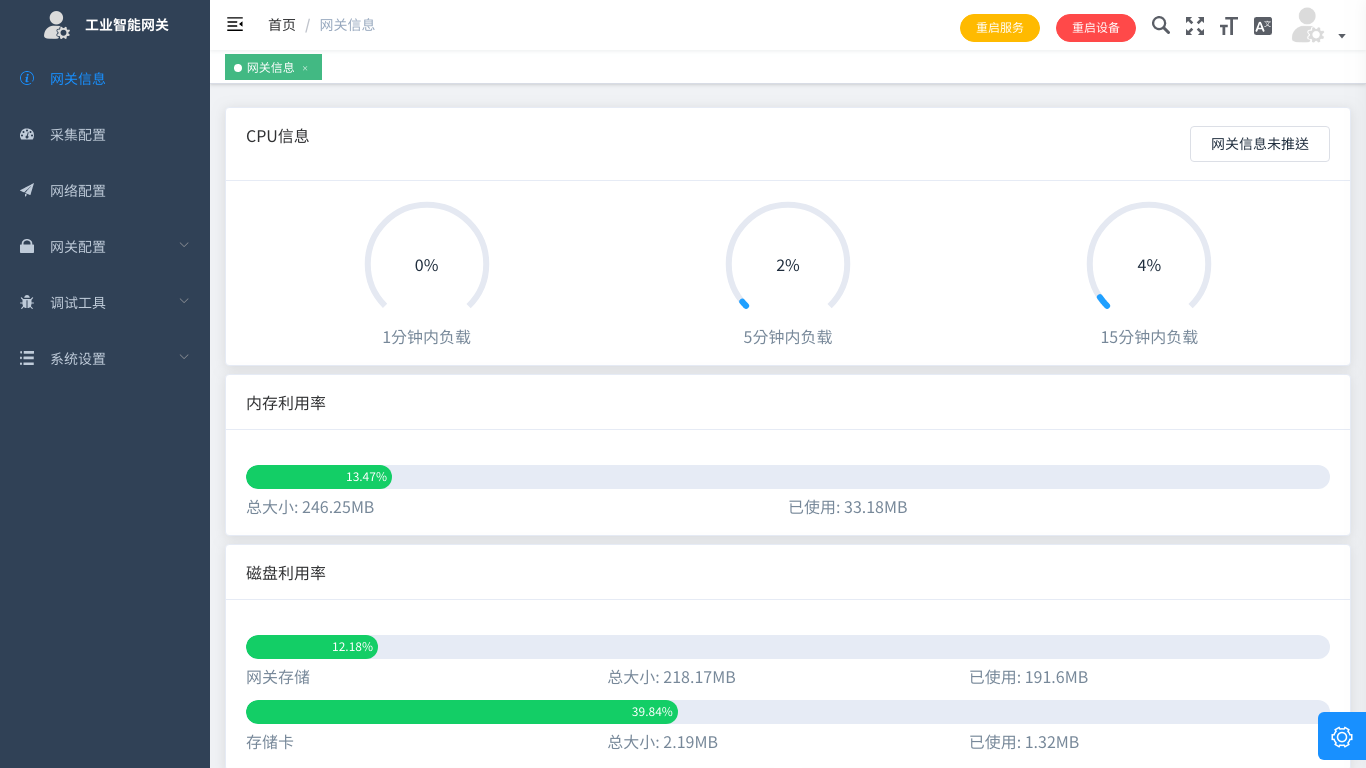Click the 5分钟内负载 label
The height and width of the screenshot is (768, 1366).
[x=788, y=337]
